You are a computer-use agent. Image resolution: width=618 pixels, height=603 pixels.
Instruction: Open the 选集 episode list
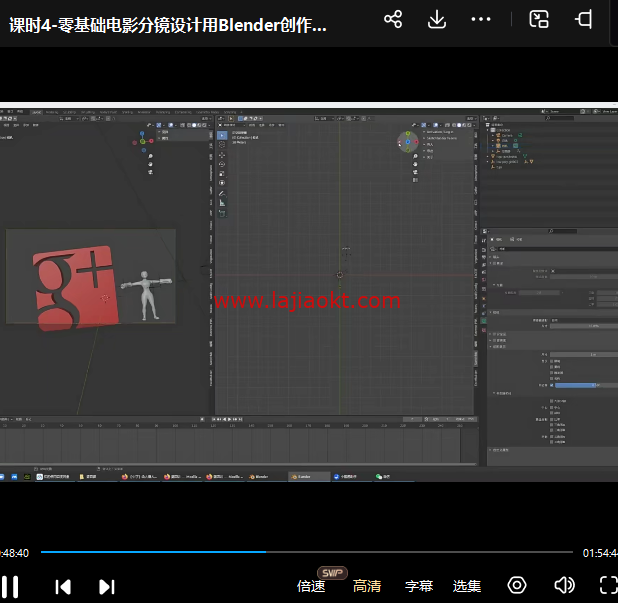467,586
